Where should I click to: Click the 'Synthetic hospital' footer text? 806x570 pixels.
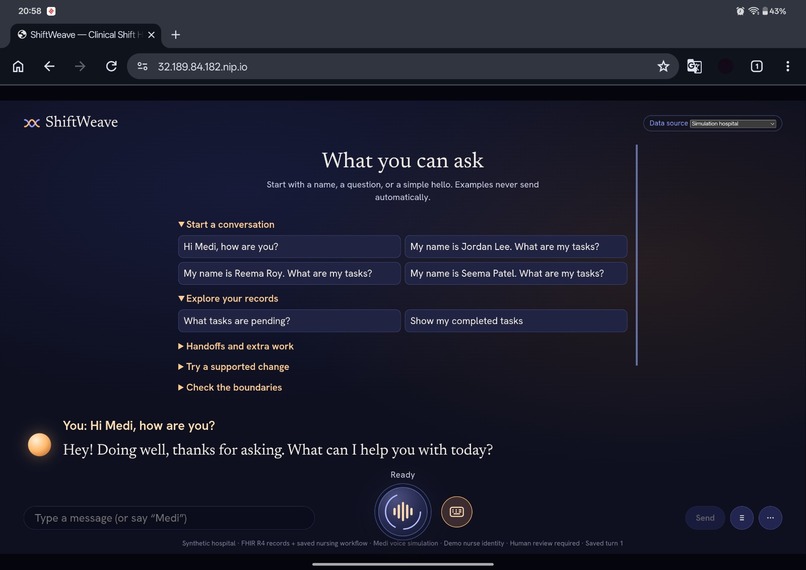(208, 543)
